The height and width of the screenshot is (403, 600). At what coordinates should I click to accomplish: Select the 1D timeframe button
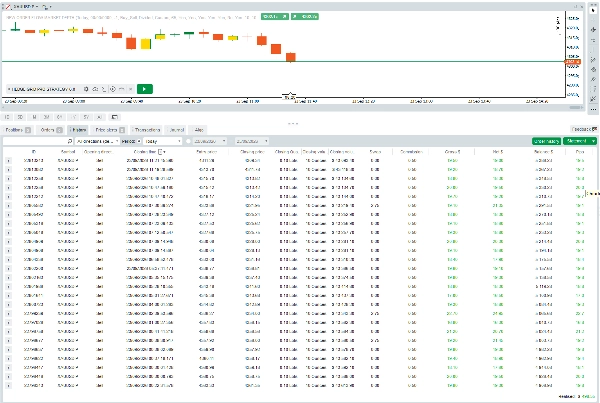click(7, 117)
